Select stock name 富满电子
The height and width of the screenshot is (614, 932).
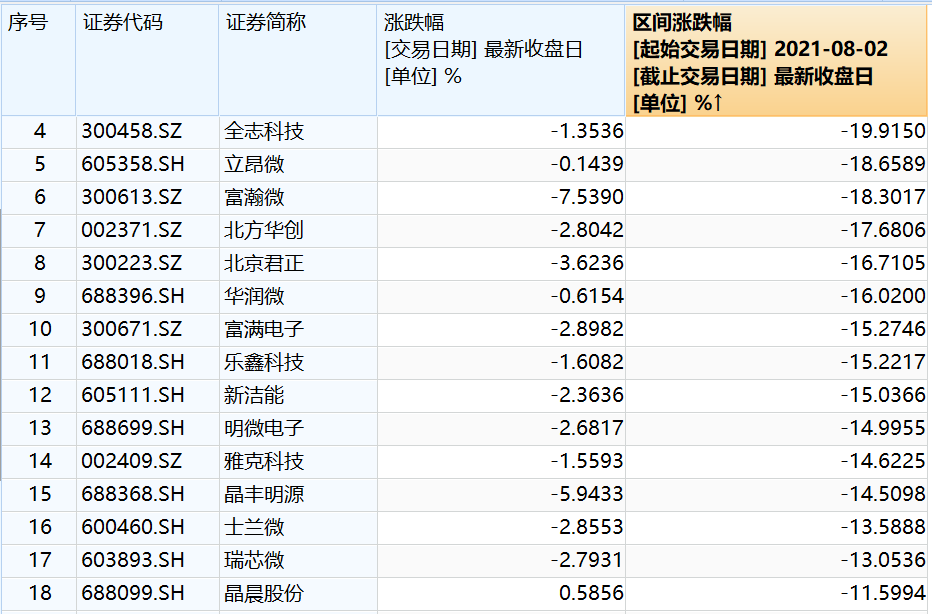coord(264,329)
